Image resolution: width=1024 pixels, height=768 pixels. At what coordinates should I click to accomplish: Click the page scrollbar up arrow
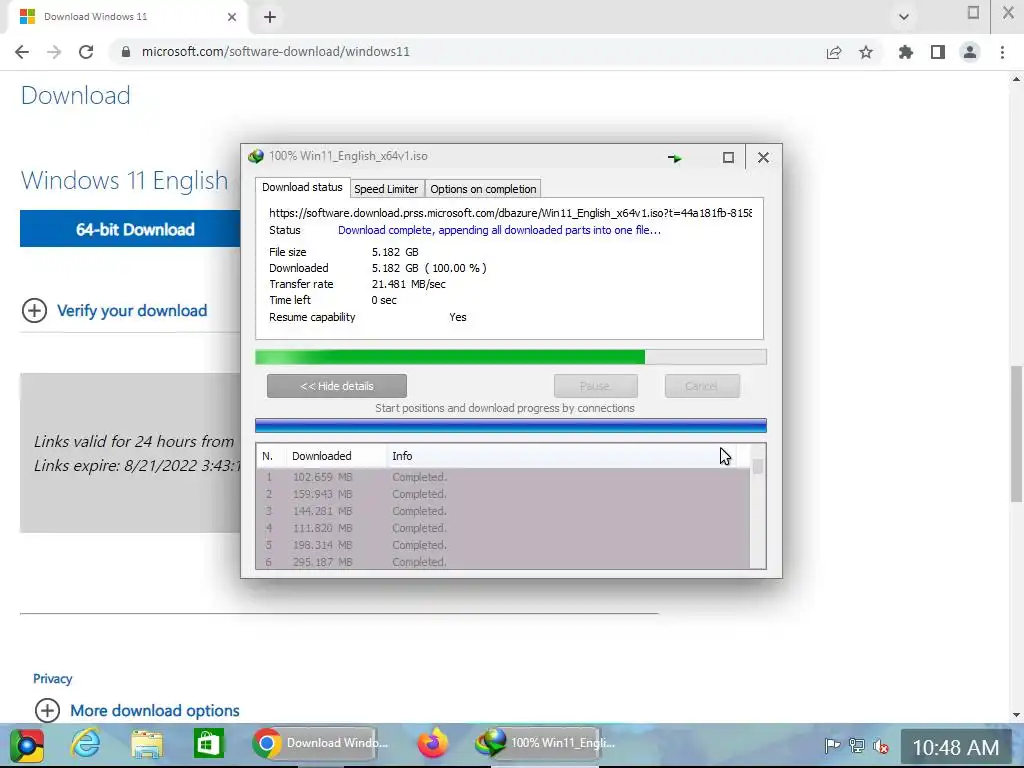coord(1016,79)
